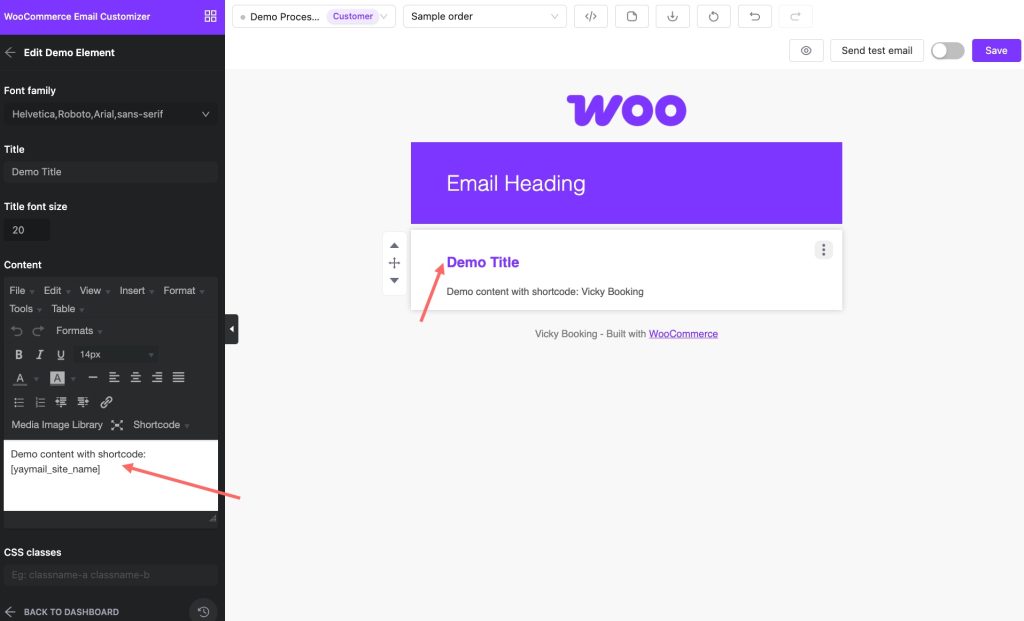Image resolution: width=1024 pixels, height=621 pixels.
Task: Click the Title font size field
Action: click(x=26, y=230)
